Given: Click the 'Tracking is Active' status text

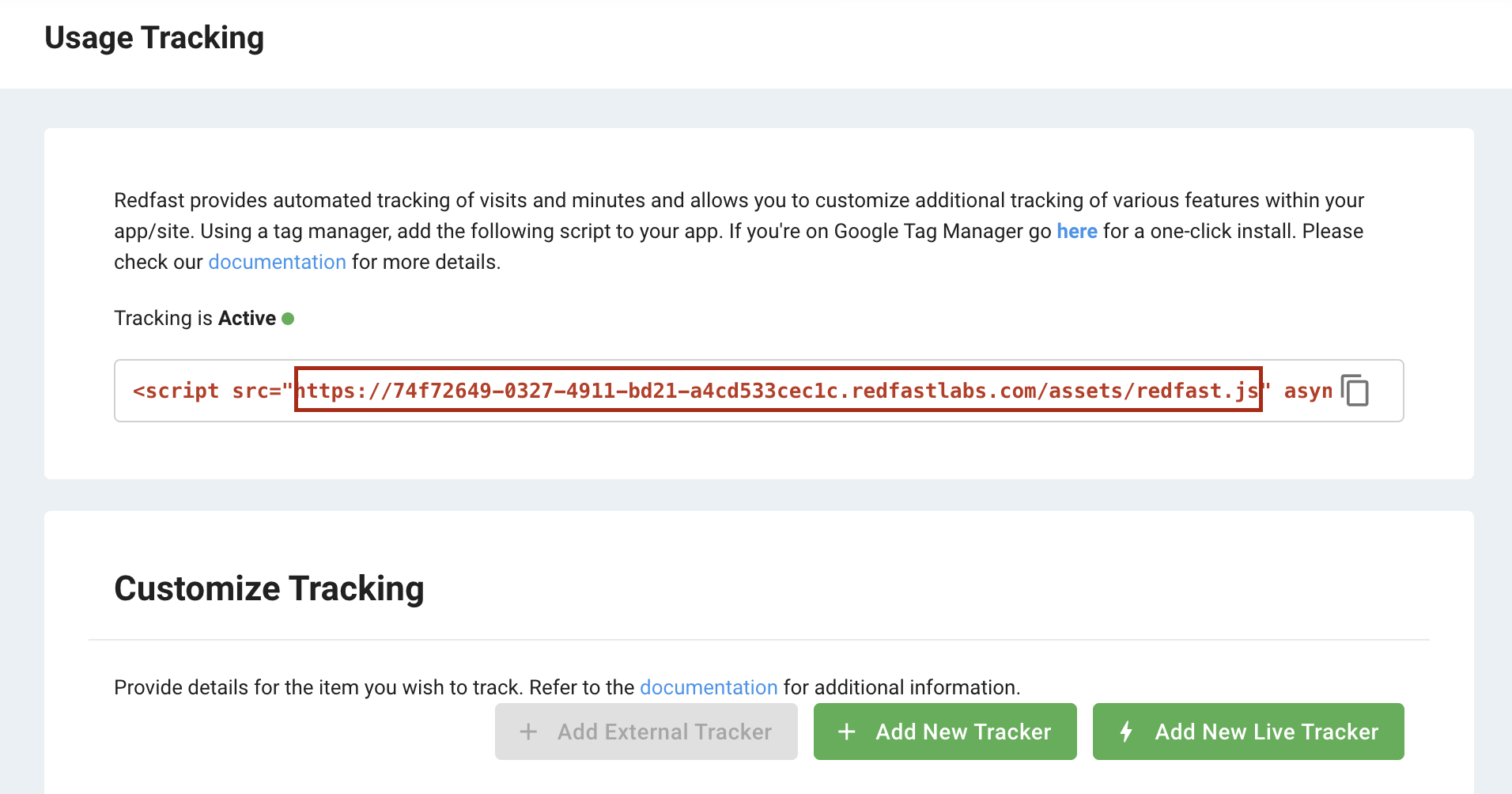Looking at the screenshot, I should click(x=195, y=318).
